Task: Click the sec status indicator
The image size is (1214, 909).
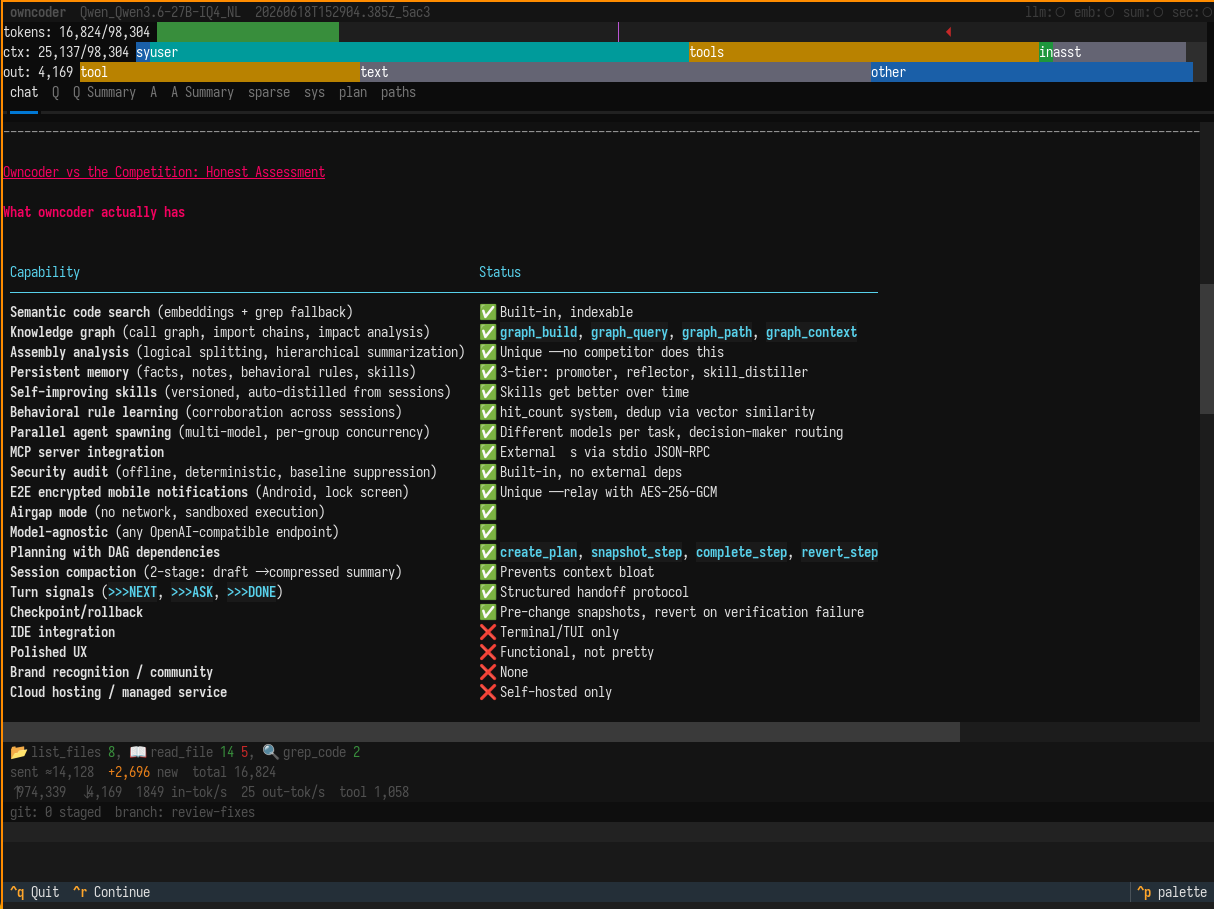Action: tap(1193, 12)
